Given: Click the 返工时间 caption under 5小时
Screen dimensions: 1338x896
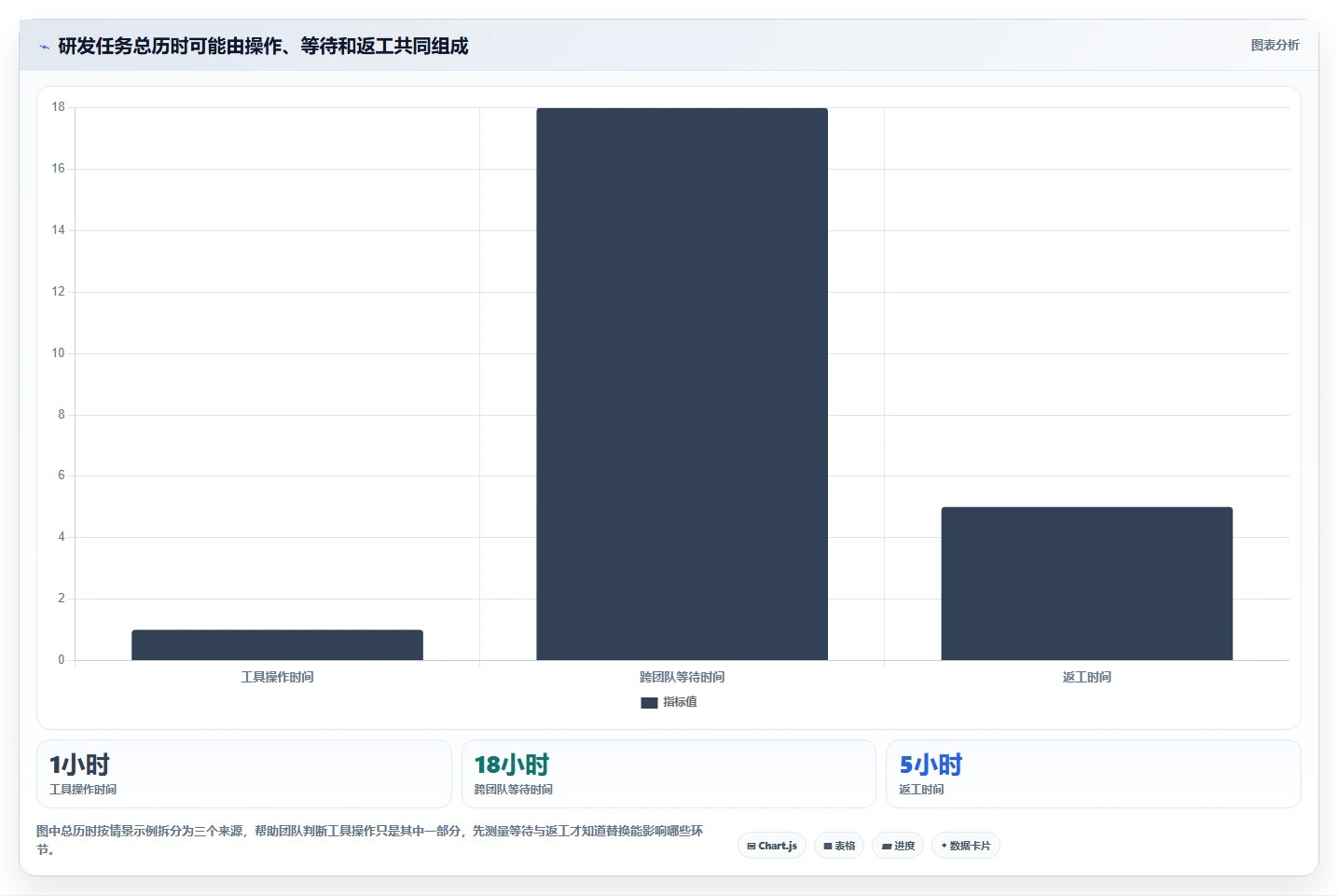Looking at the screenshot, I should 921,790.
